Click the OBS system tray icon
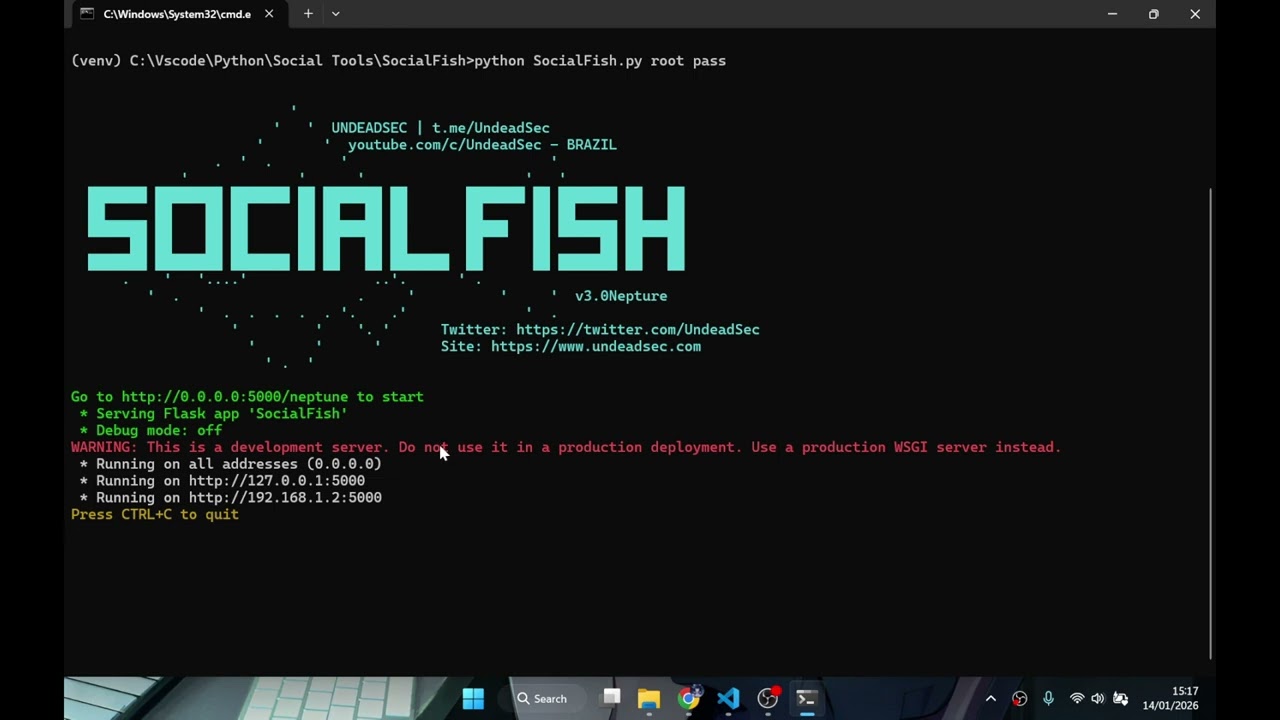 point(1019,699)
